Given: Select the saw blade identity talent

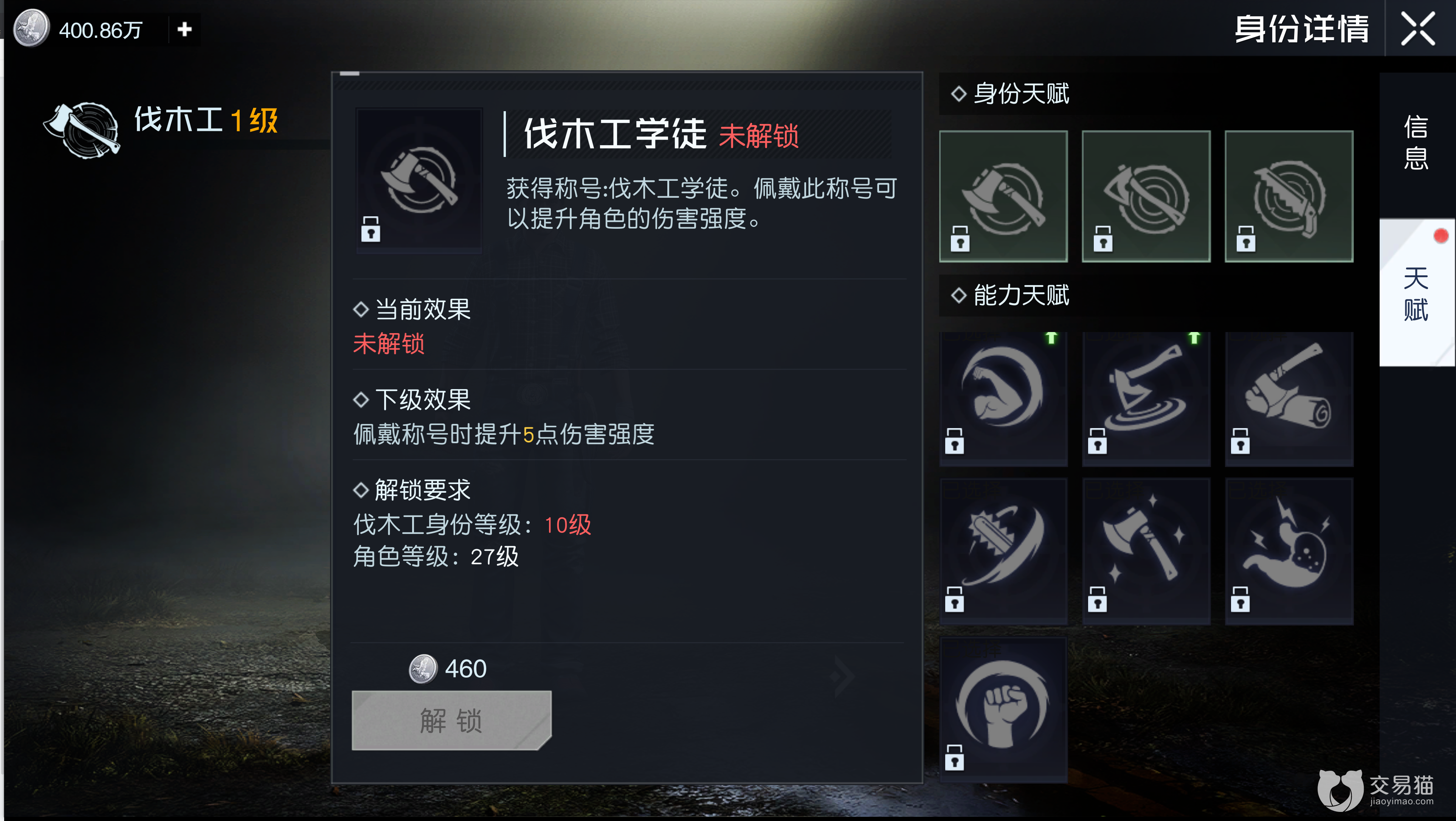Looking at the screenshot, I should (1289, 196).
